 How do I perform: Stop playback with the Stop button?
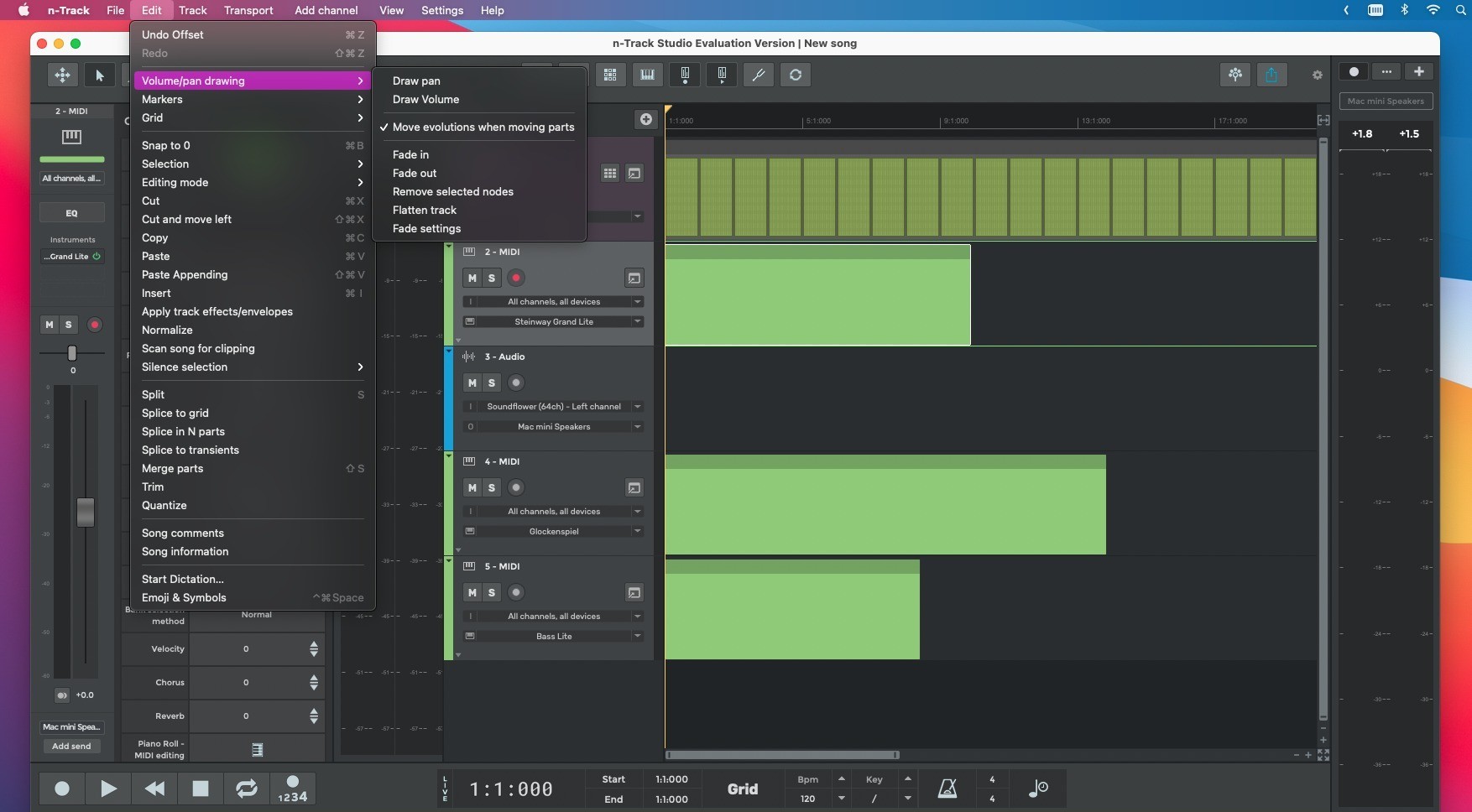pyautogui.click(x=201, y=789)
